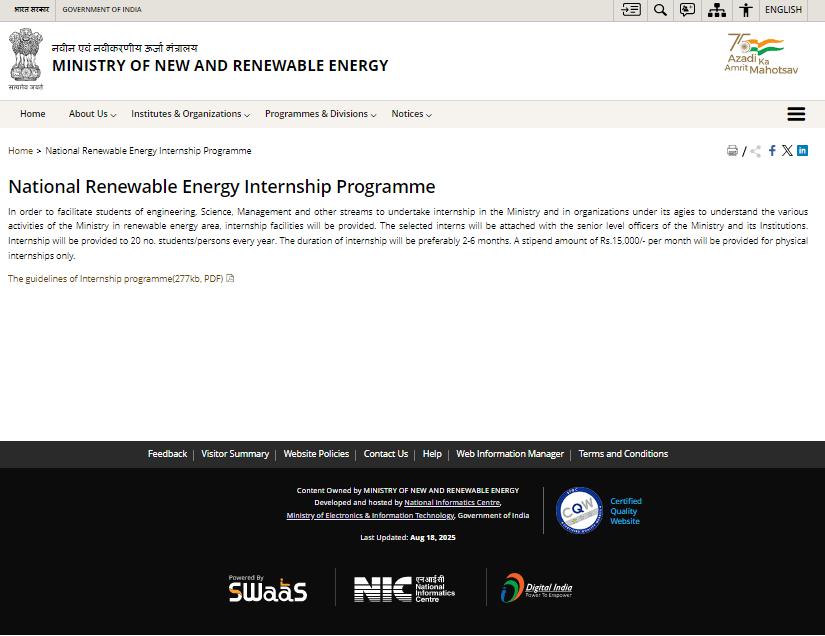
Task: Click the login icon in the header
Action: [630, 10]
